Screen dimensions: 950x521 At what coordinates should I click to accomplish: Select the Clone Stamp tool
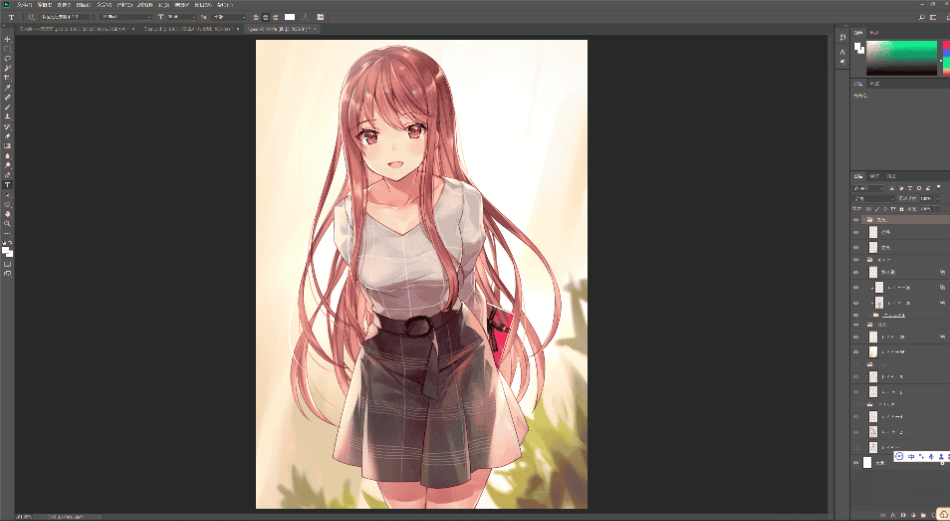pyautogui.click(x=7, y=116)
